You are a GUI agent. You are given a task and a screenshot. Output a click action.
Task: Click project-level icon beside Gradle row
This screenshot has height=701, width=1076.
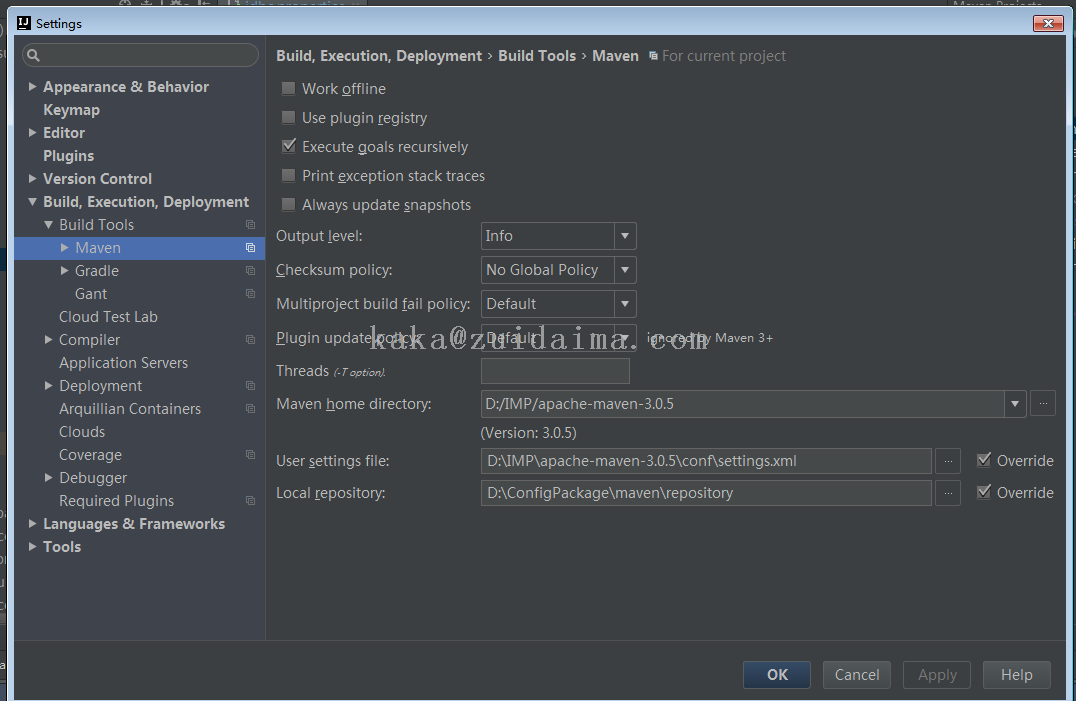point(250,271)
